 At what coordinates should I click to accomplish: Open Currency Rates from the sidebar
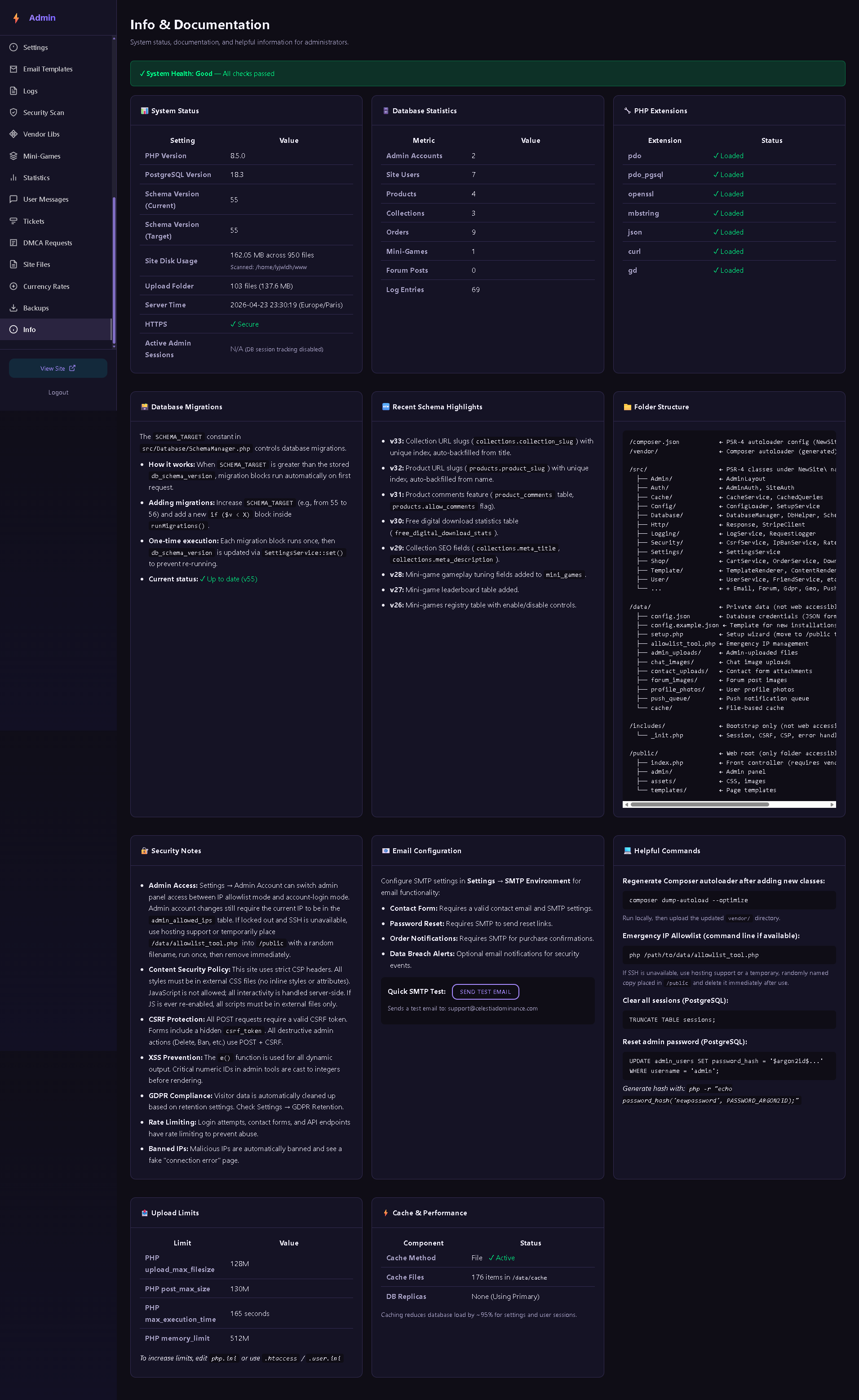pyautogui.click(x=56, y=286)
